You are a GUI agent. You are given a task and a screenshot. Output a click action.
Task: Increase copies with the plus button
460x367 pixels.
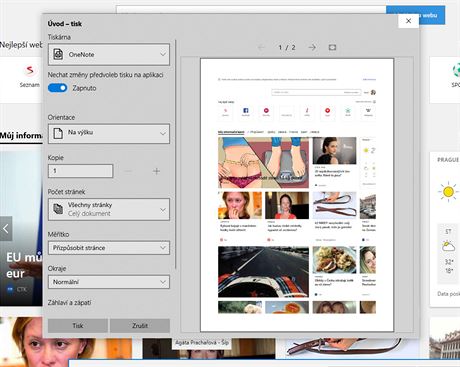156,171
